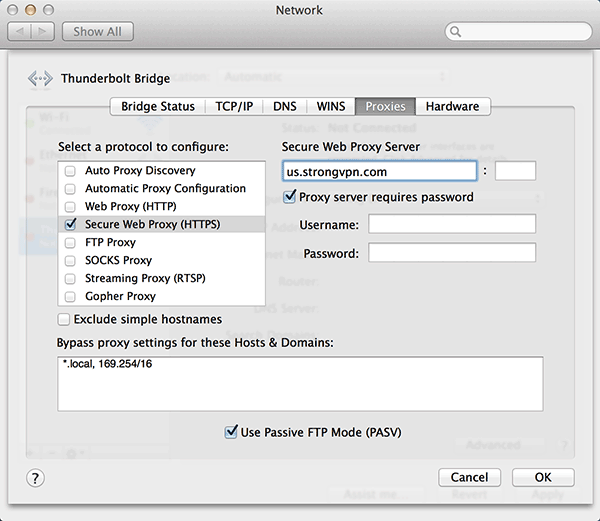
Task: Confirm settings with OK
Action: (x=543, y=477)
